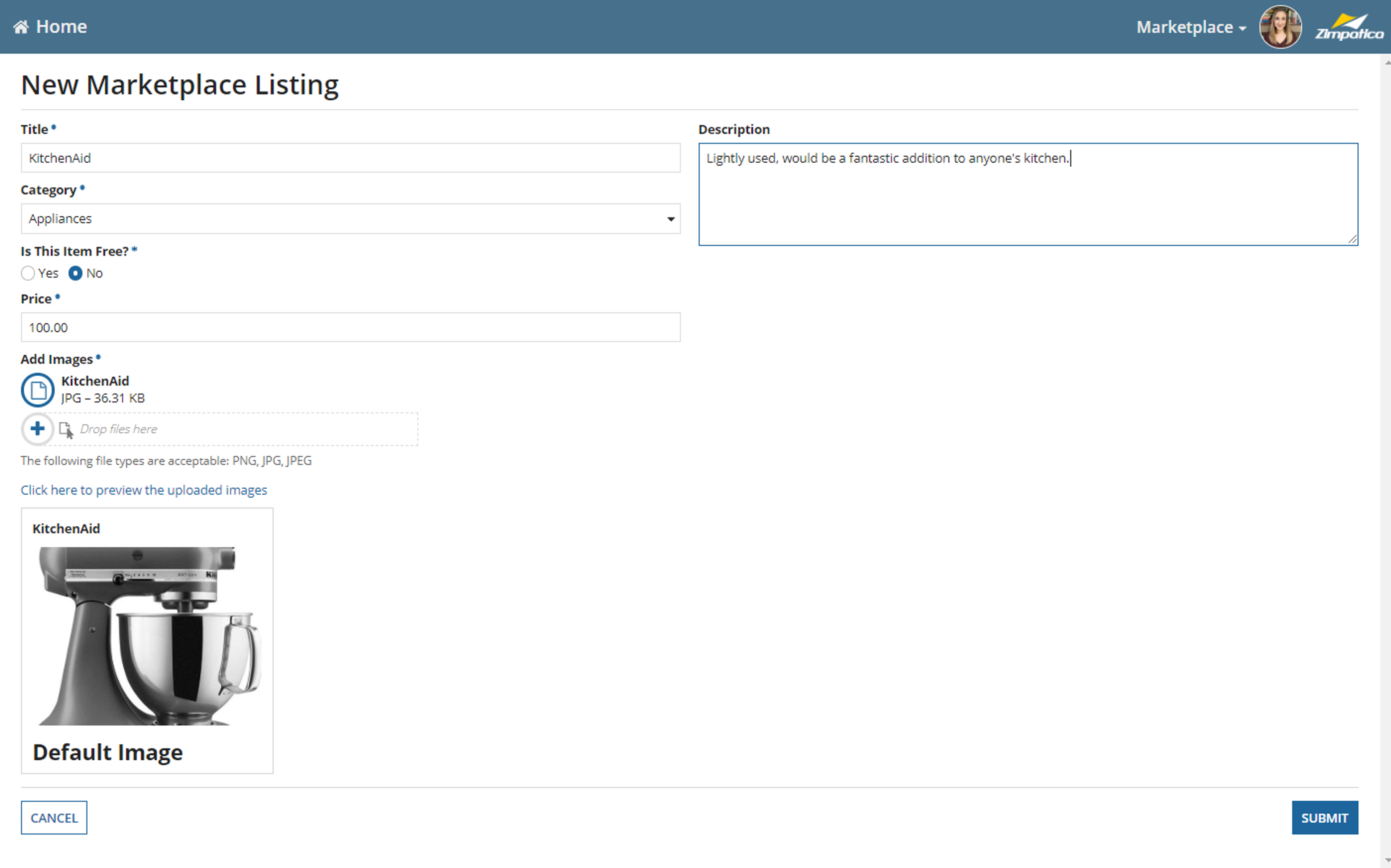Open the preview uploaded images link
1391x868 pixels.
(x=144, y=490)
